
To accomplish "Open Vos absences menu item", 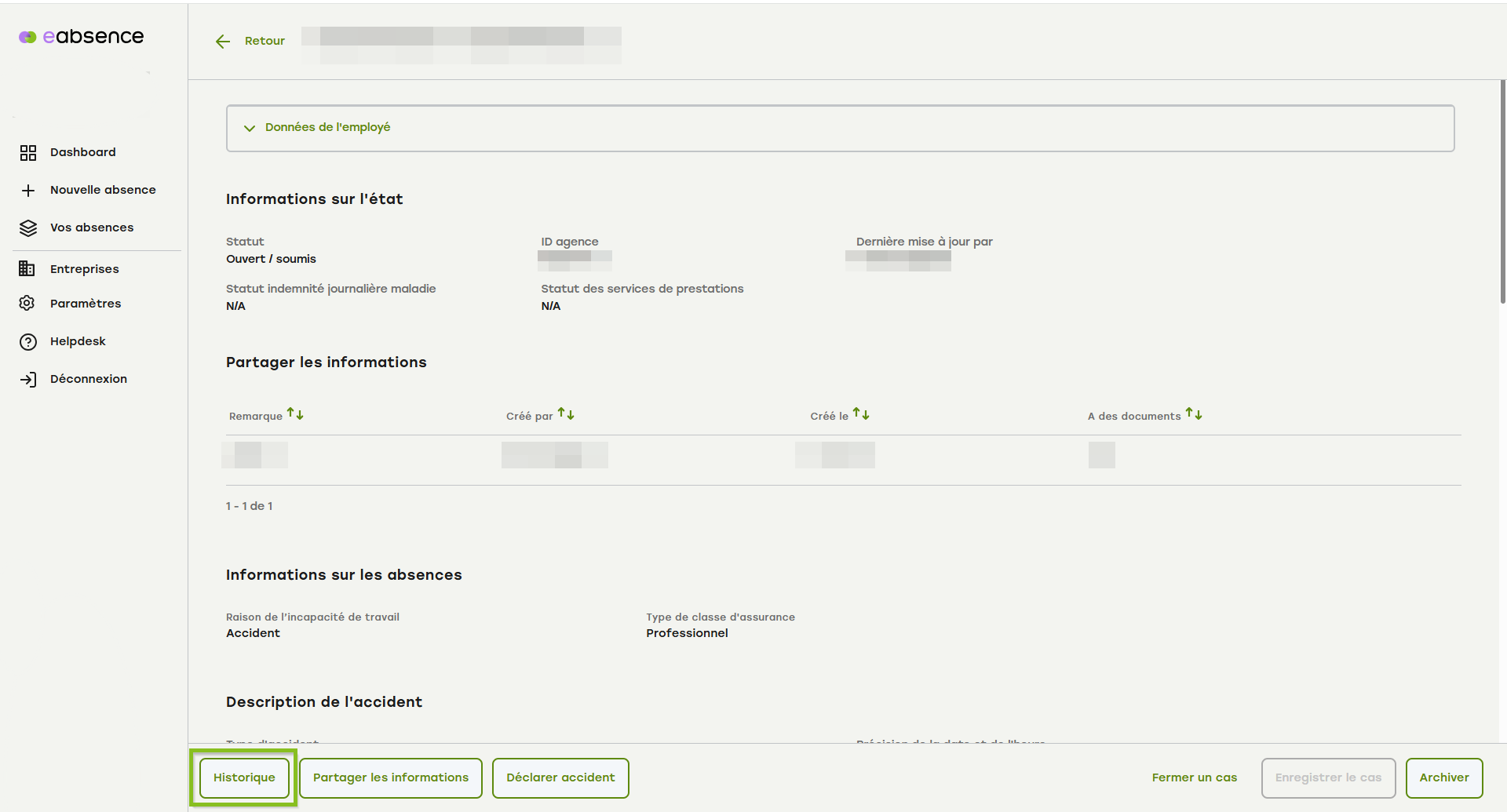I will (x=92, y=228).
